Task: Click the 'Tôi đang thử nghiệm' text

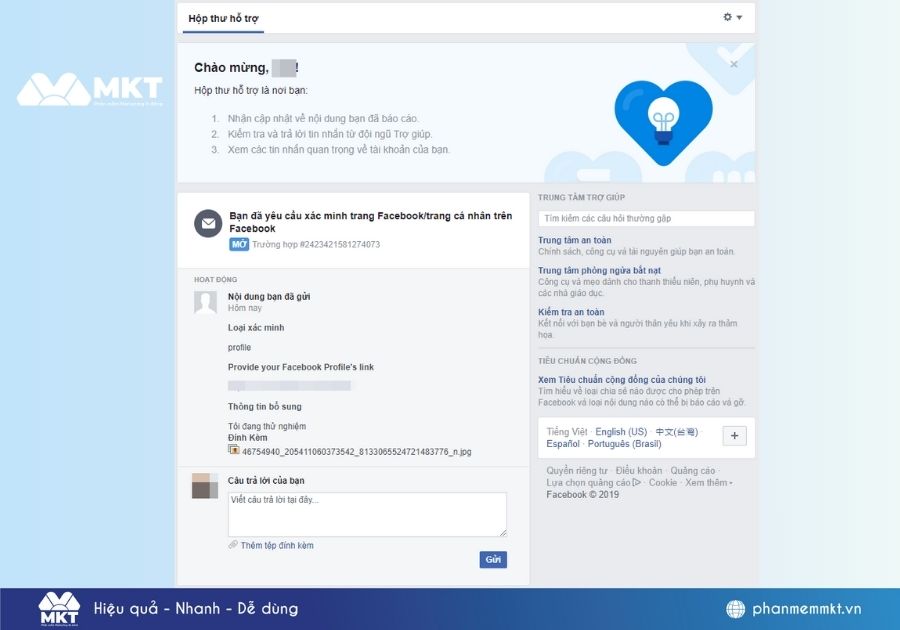Action: click(x=267, y=426)
